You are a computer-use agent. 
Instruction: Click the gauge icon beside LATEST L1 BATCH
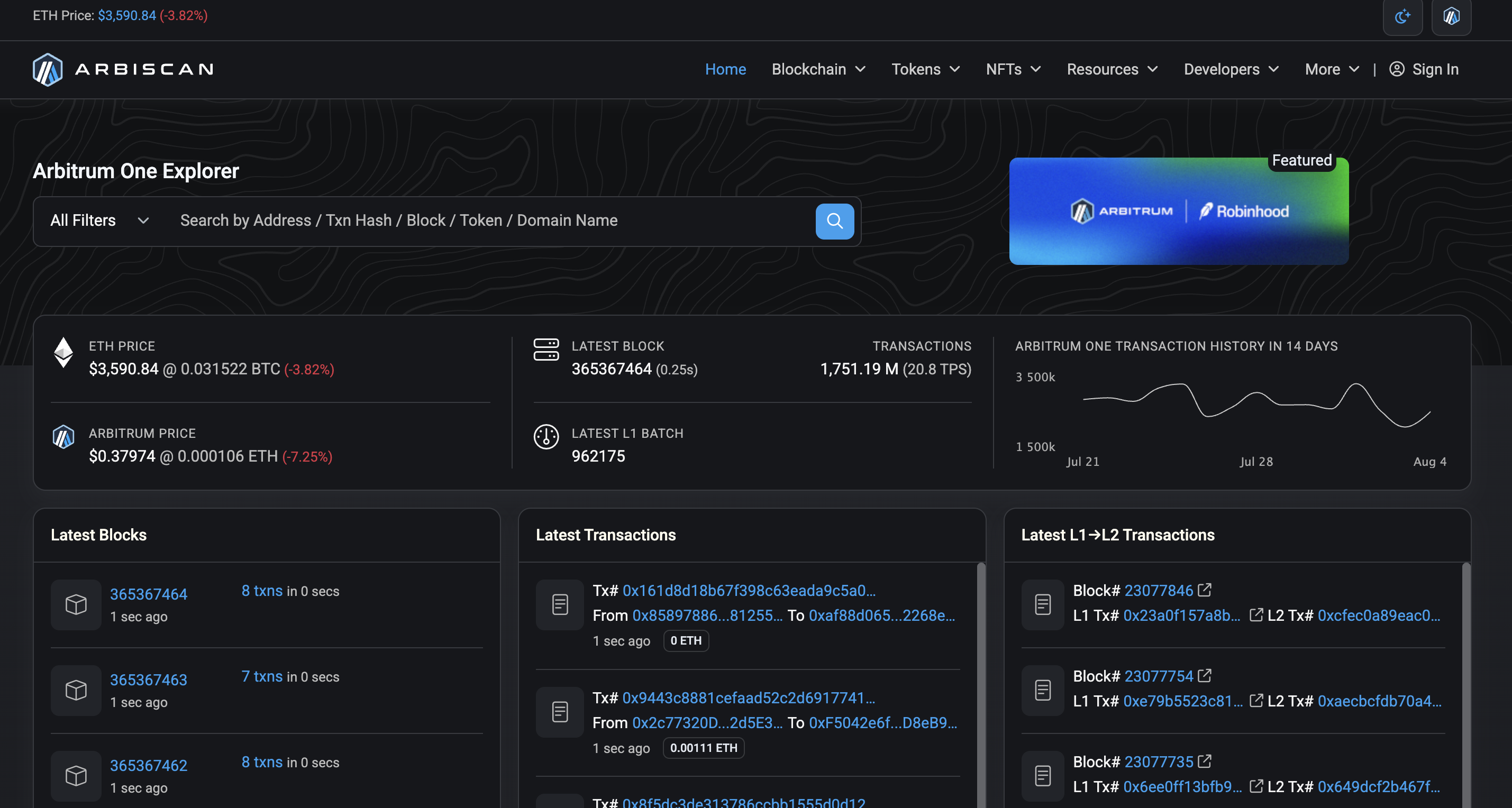(546, 437)
